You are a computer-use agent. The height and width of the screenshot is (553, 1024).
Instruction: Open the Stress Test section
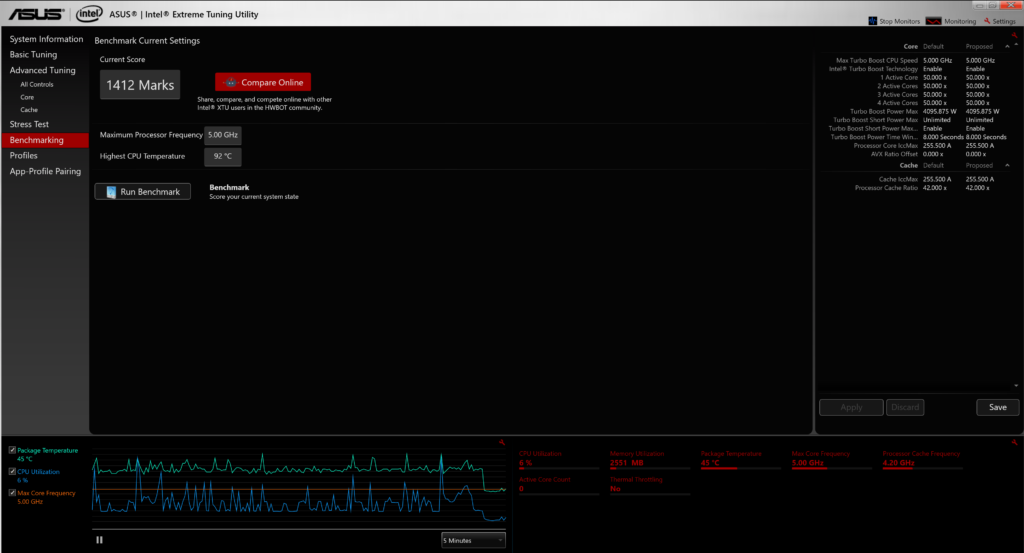click(x=29, y=124)
